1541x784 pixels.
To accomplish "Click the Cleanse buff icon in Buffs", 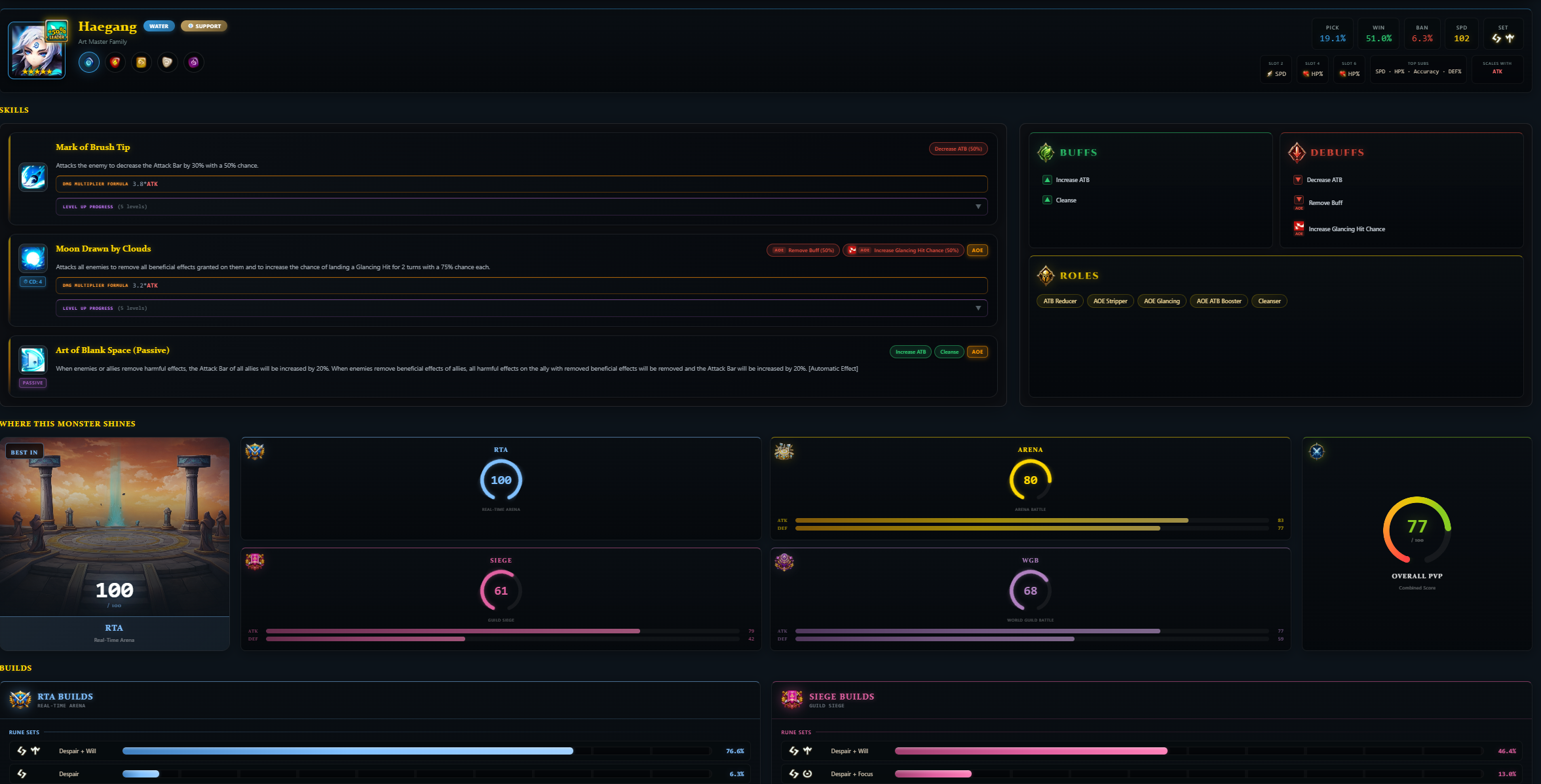I will point(1047,200).
